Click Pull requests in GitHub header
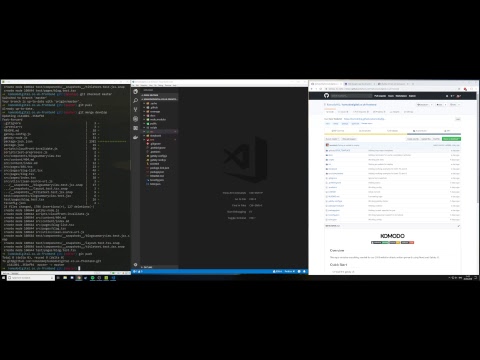The height and width of the screenshot is (360, 480). (380, 96)
